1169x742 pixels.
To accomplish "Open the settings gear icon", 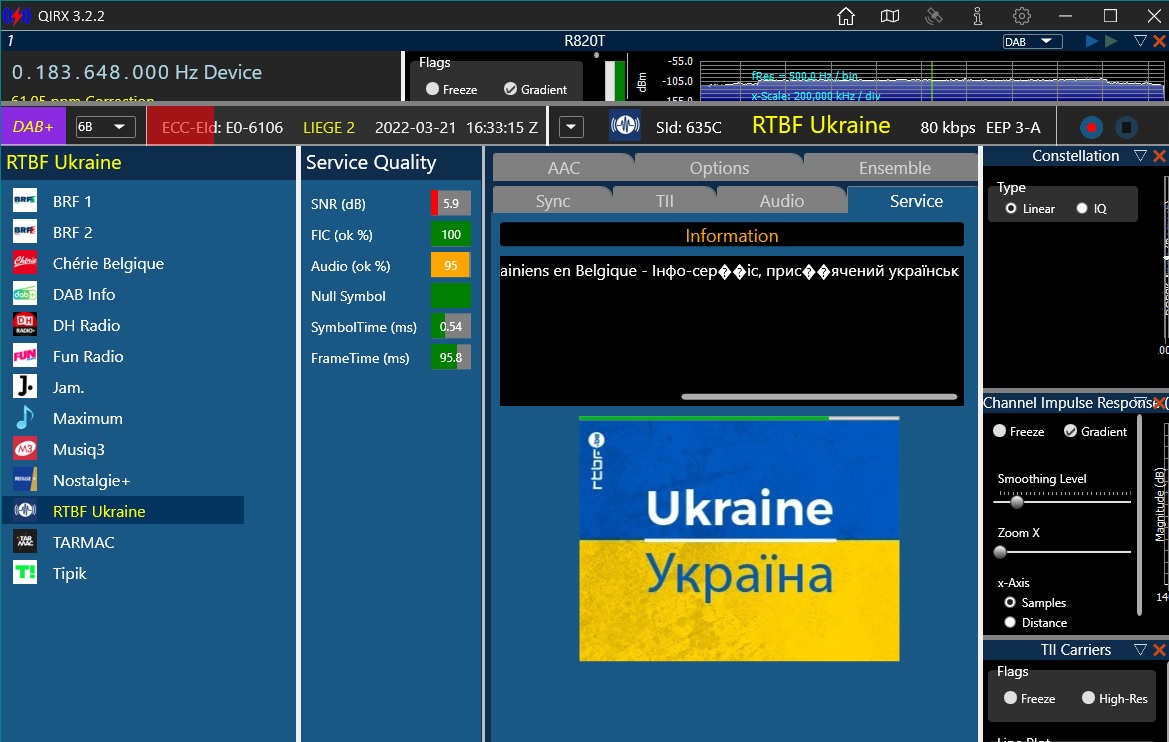I will click(x=1021, y=16).
